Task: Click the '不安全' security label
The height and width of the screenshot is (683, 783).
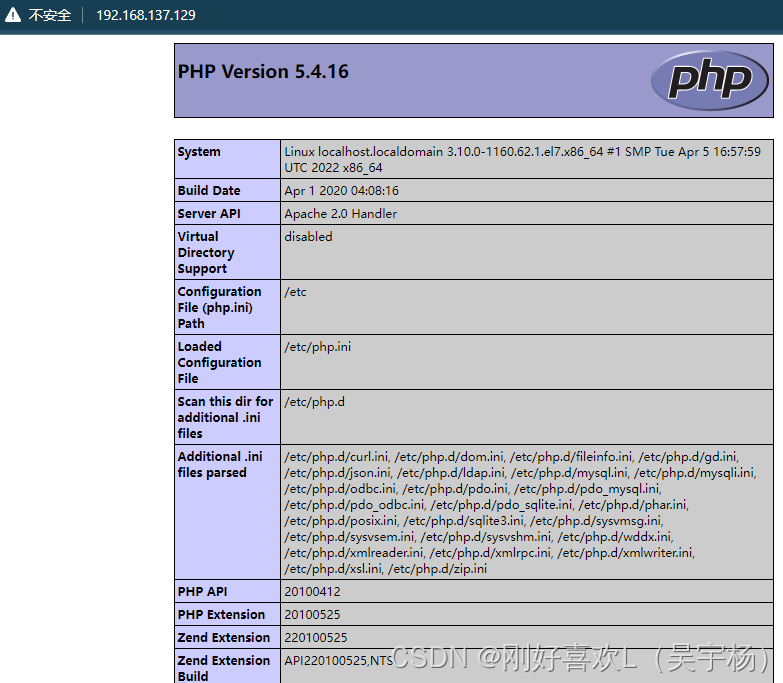Action: [49, 15]
